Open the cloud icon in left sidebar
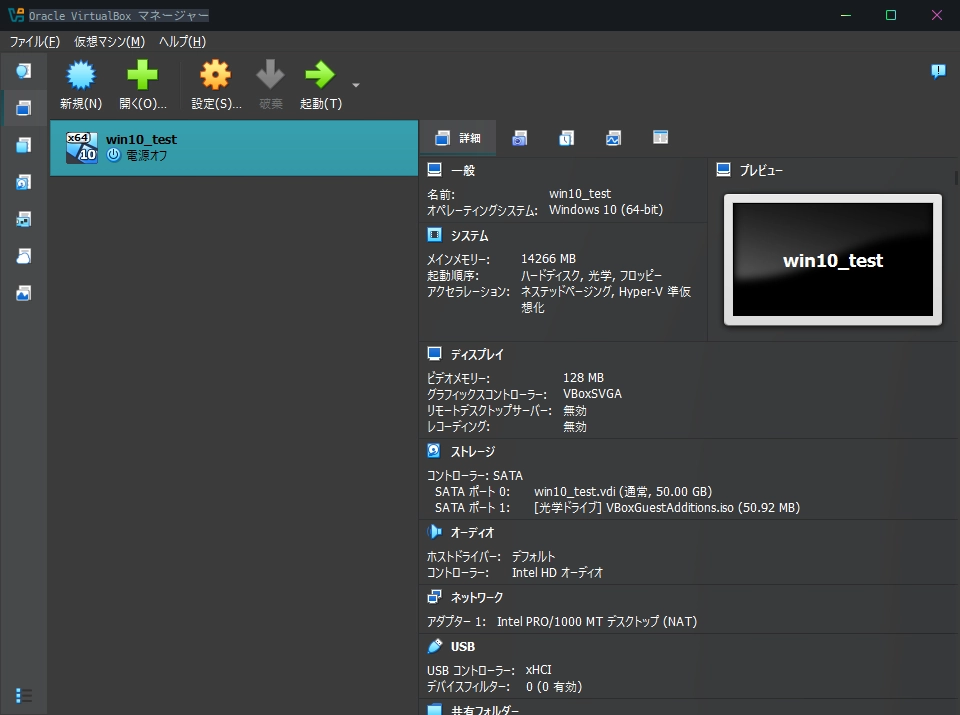Screen dimensions: 960x715 point(23,256)
